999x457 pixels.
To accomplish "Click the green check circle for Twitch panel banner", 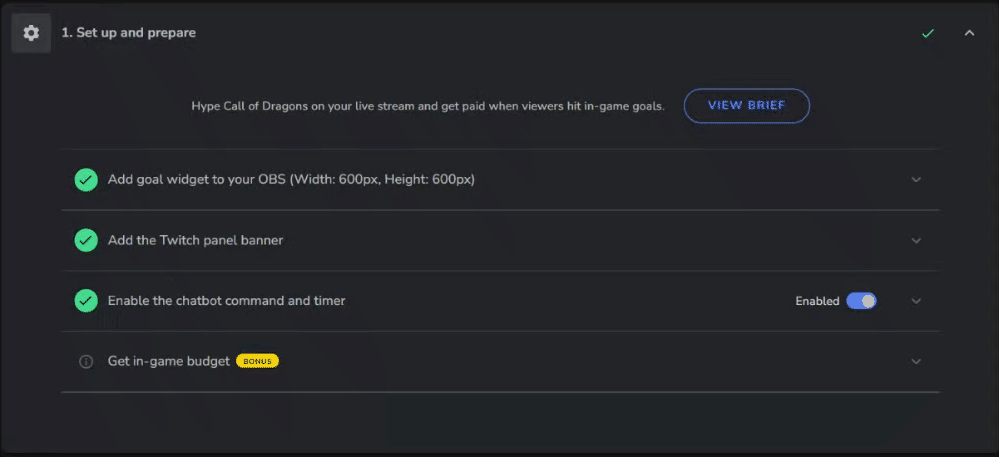I will [86, 240].
